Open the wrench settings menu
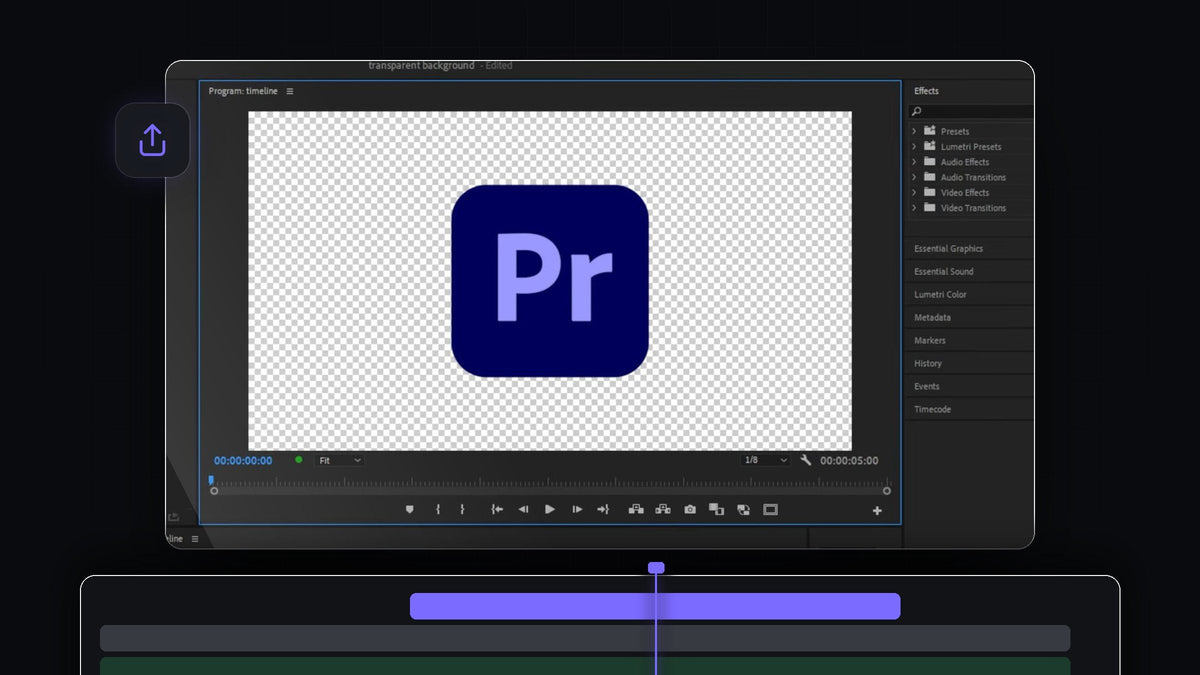Viewport: 1200px width, 675px height. (x=806, y=460)
